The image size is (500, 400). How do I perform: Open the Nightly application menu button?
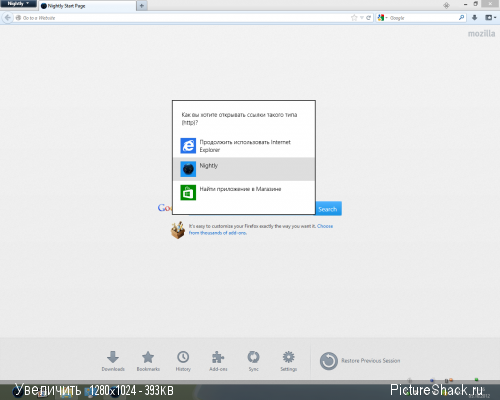18,4
